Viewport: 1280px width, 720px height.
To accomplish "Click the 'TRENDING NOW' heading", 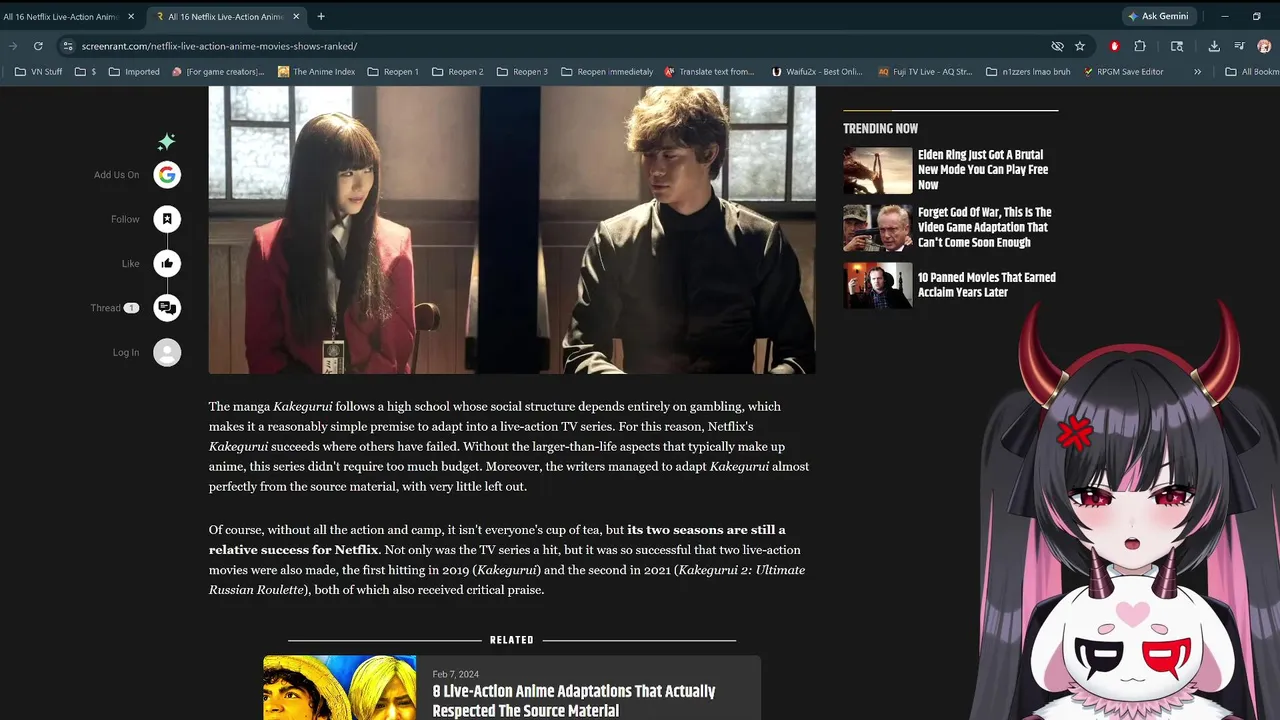I will coord(880,128).
